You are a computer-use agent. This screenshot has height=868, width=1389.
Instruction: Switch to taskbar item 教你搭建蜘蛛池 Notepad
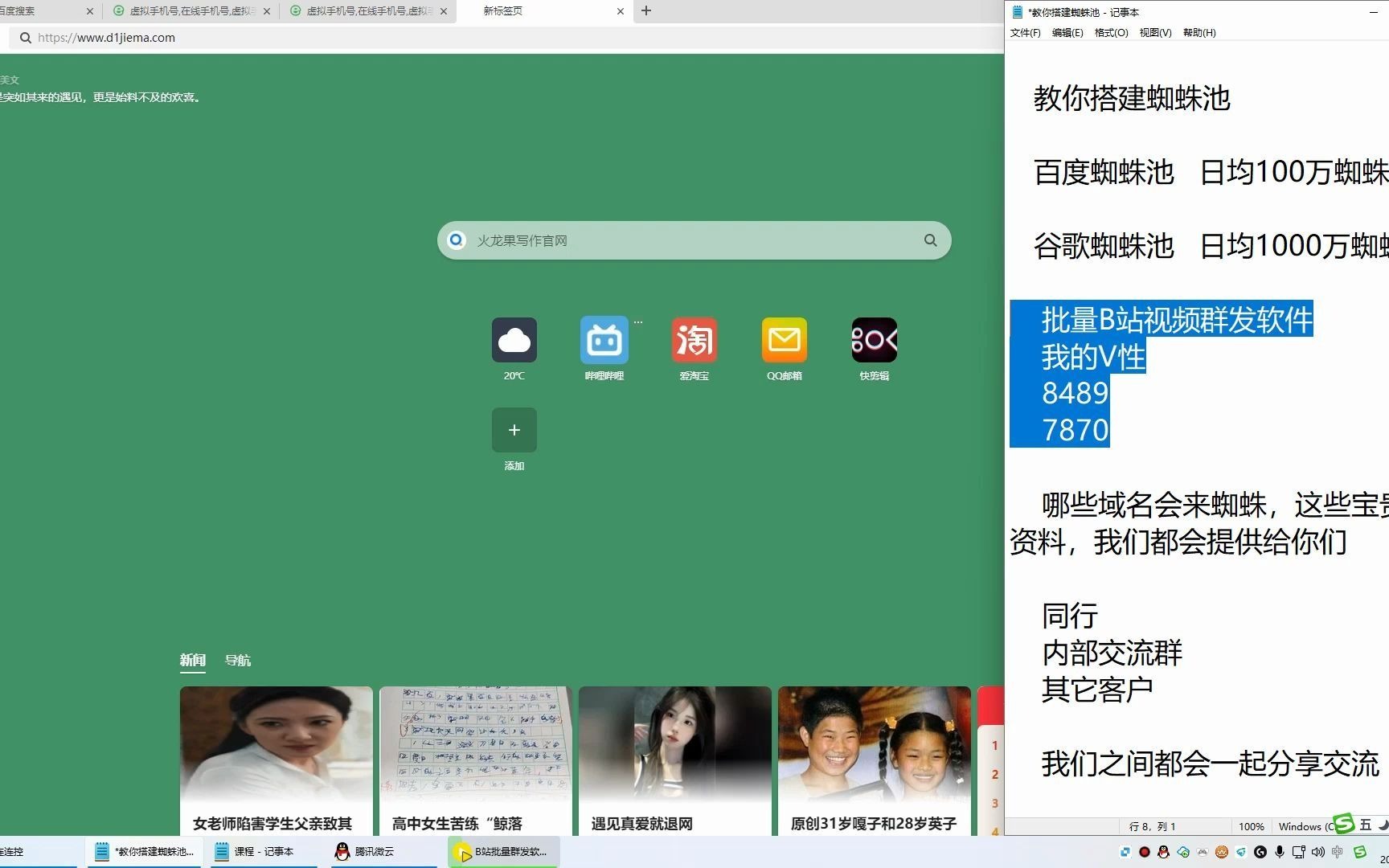[x=146, y=852]
